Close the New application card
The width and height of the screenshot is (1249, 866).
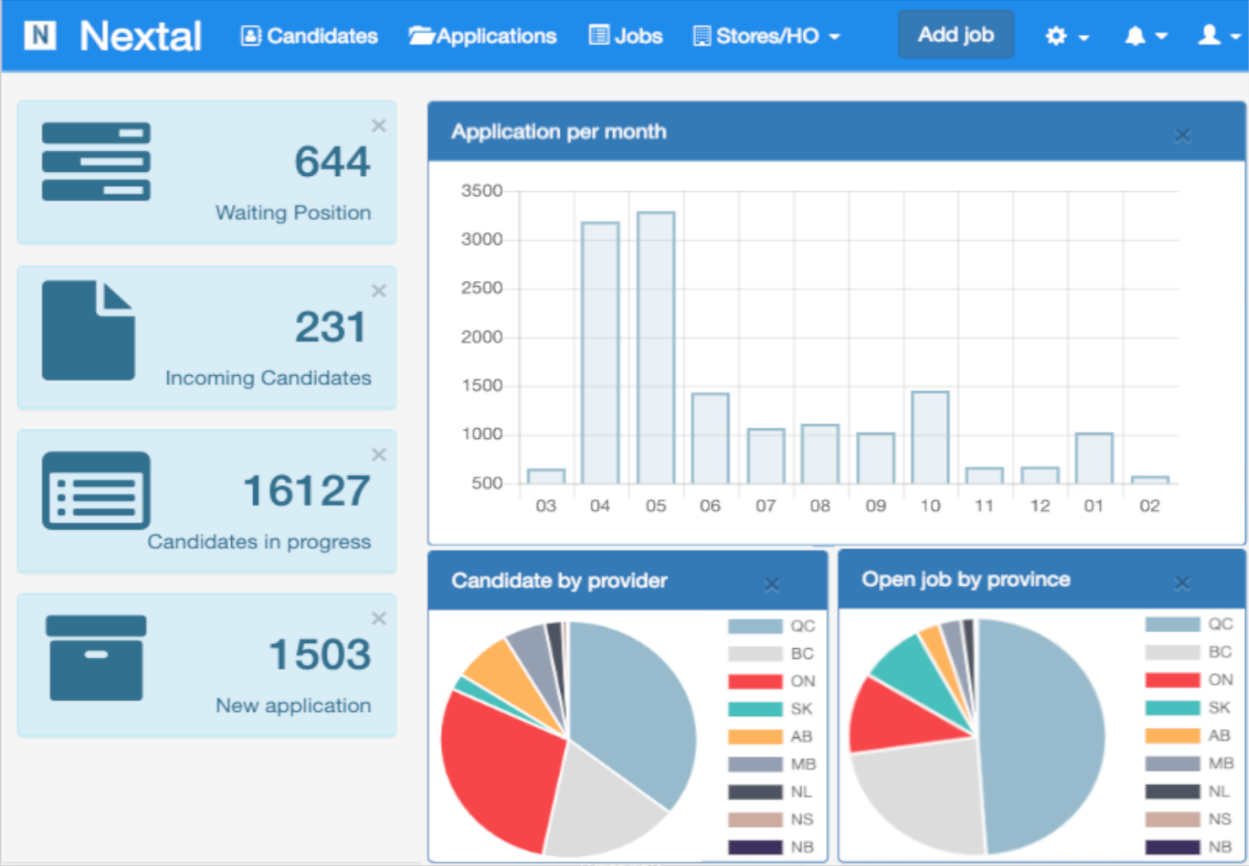coord(379,618)
